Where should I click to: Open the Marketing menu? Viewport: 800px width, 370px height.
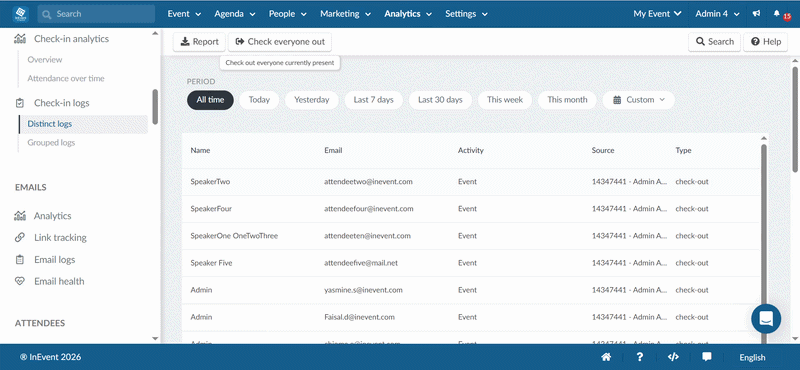click(346, 14)
